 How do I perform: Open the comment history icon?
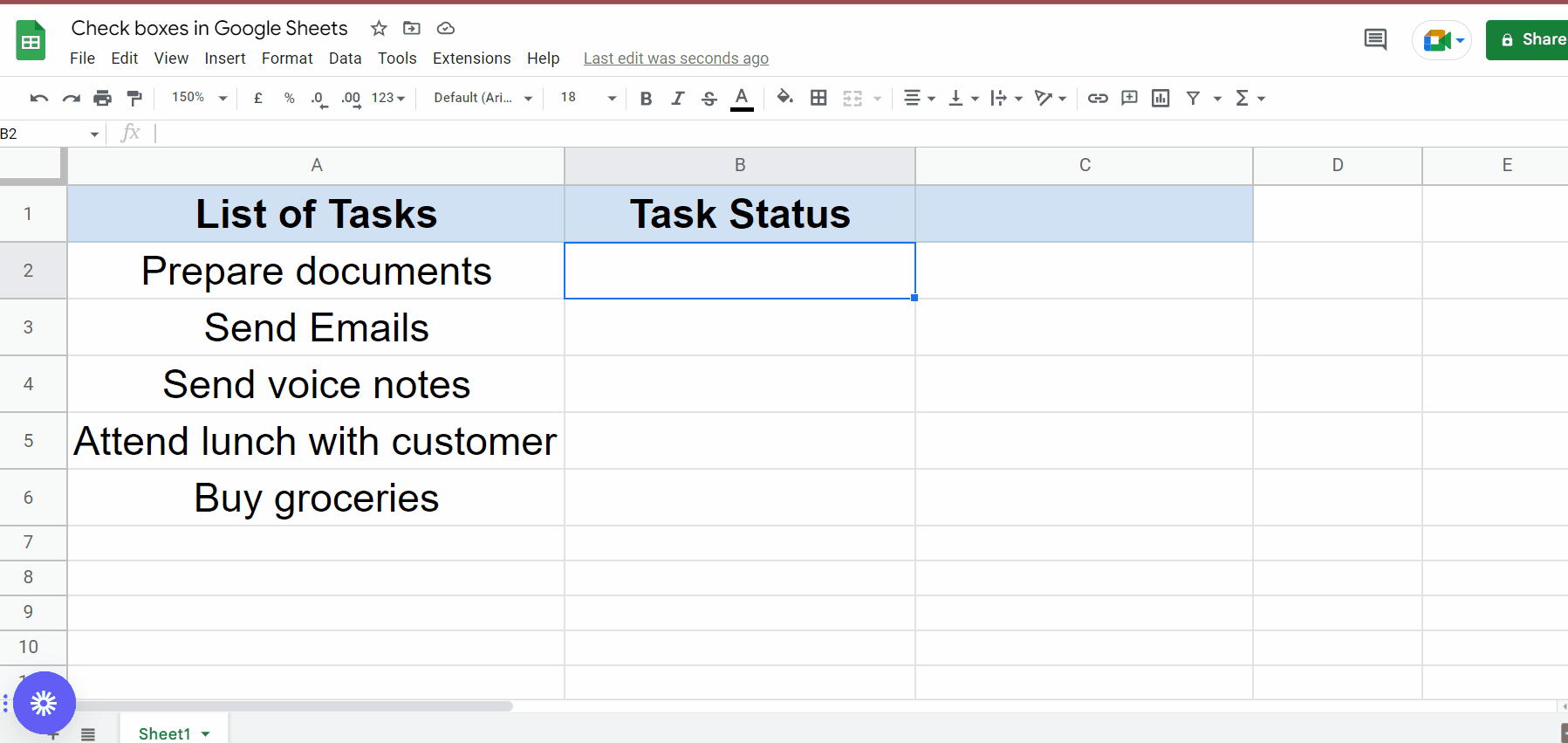1376,39
